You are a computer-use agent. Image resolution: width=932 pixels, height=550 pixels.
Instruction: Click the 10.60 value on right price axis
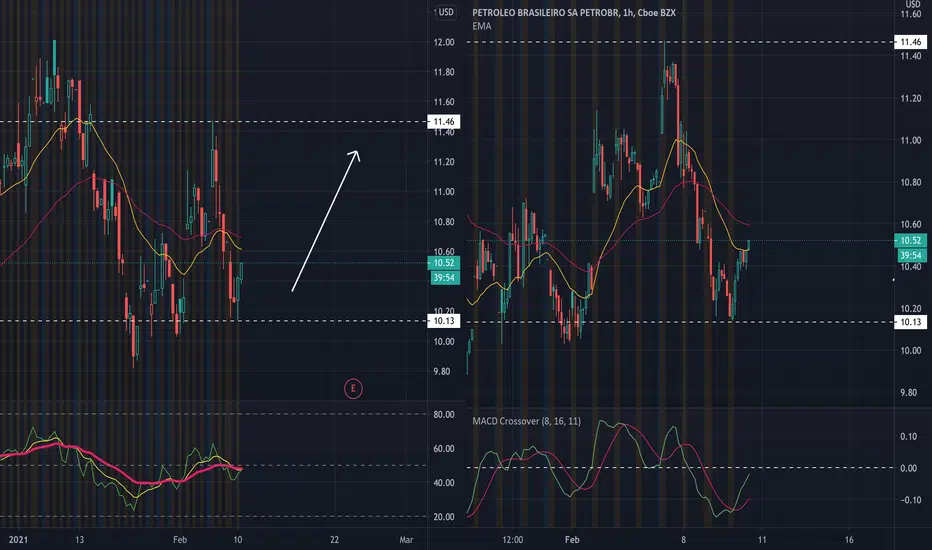[911, 224]
